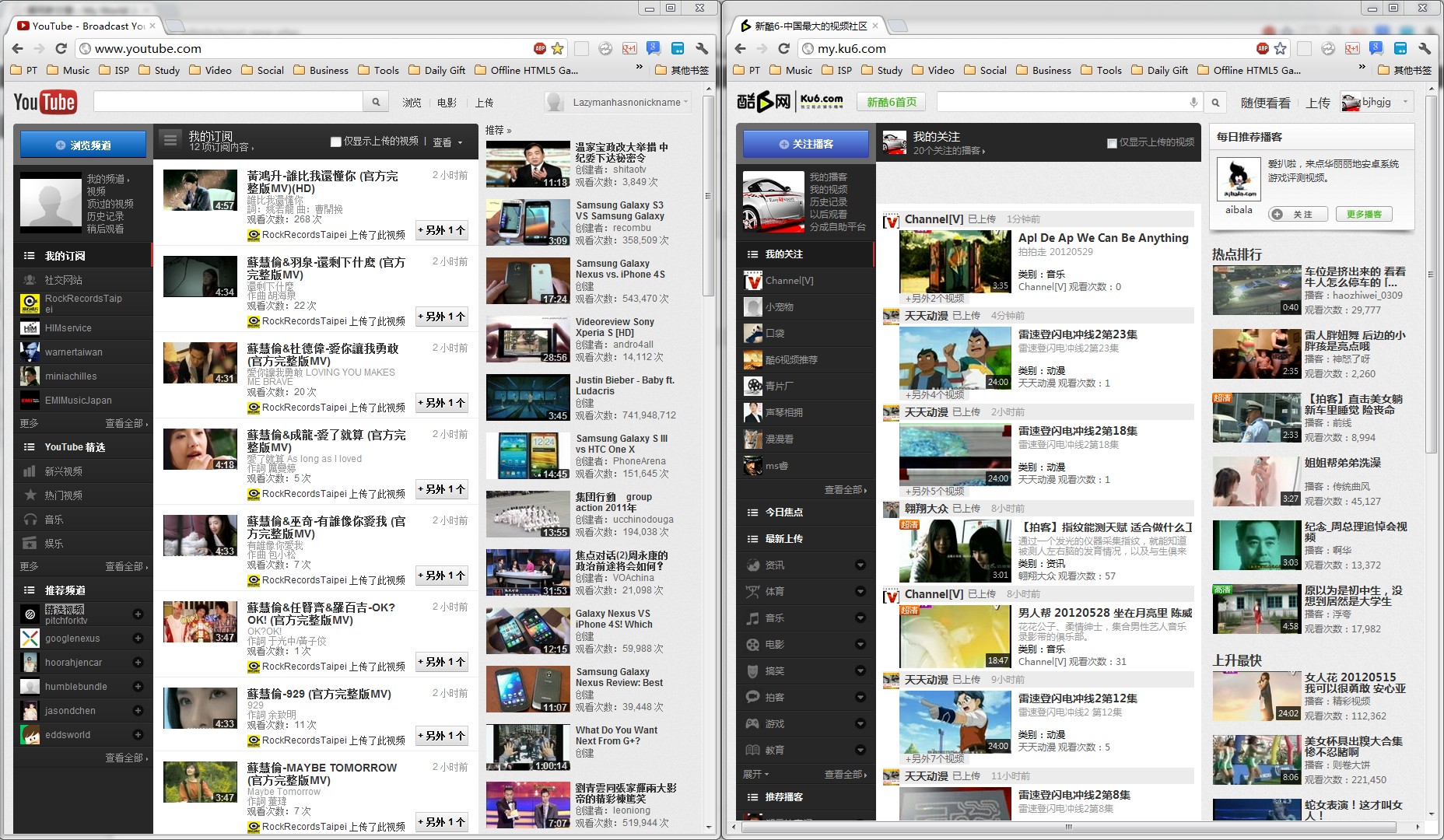Click the YouTube search input field
The image size is (1444, 840).
[x=228, y=102]
